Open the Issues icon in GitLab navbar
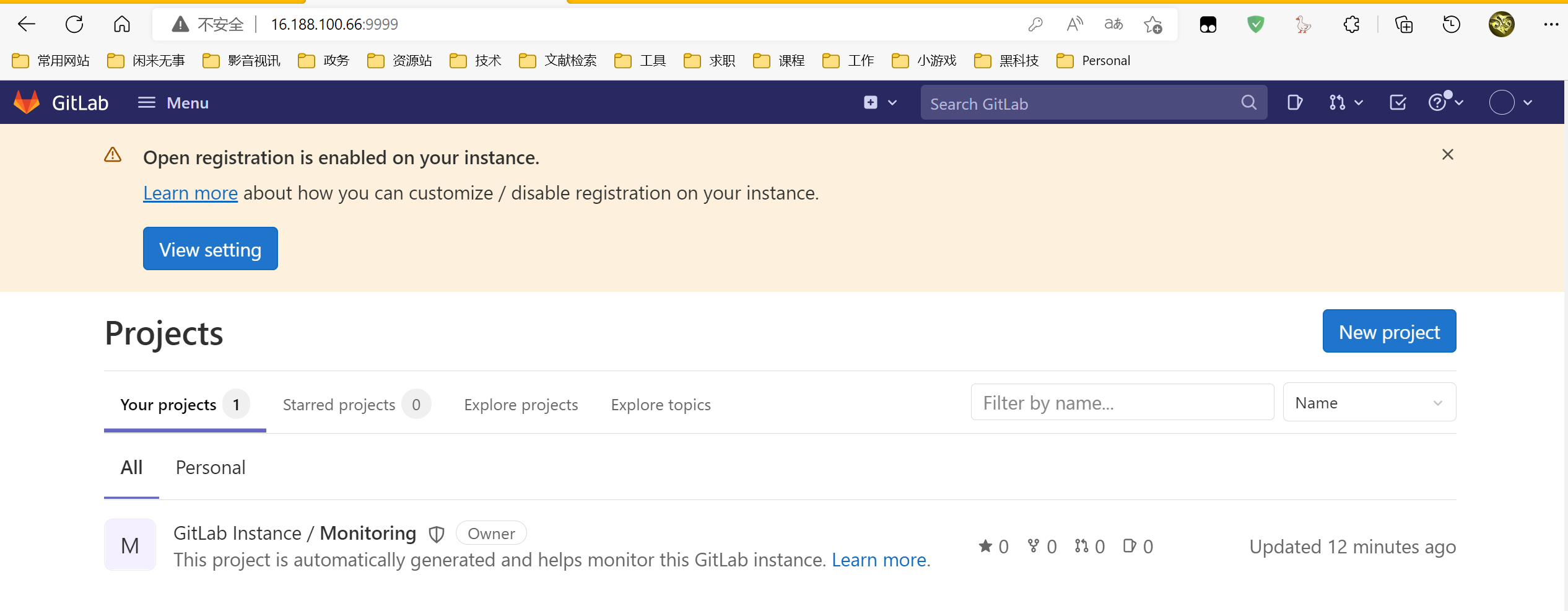The height and width of the screenshot is (611, 1568). pos(1294,102)
